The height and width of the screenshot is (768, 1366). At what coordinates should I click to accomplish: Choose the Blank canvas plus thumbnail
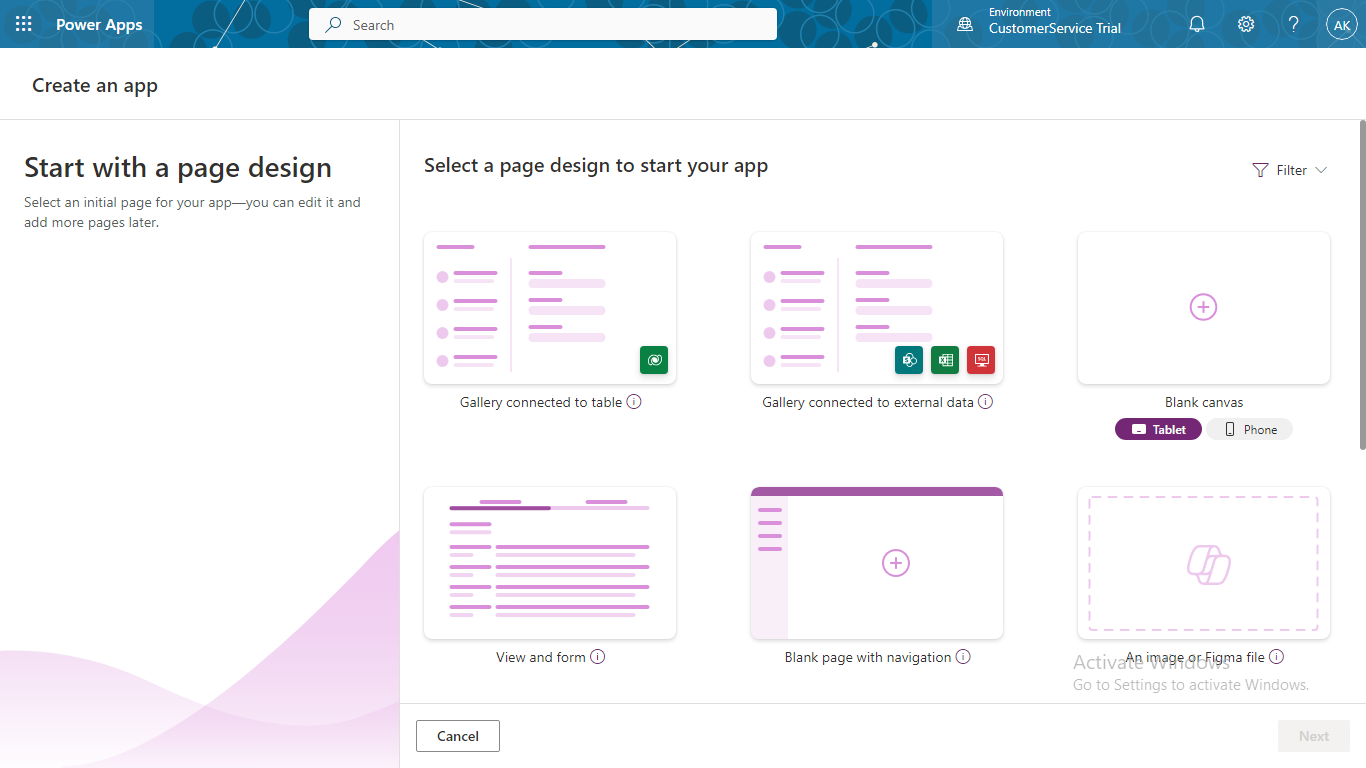[1203, 307]
